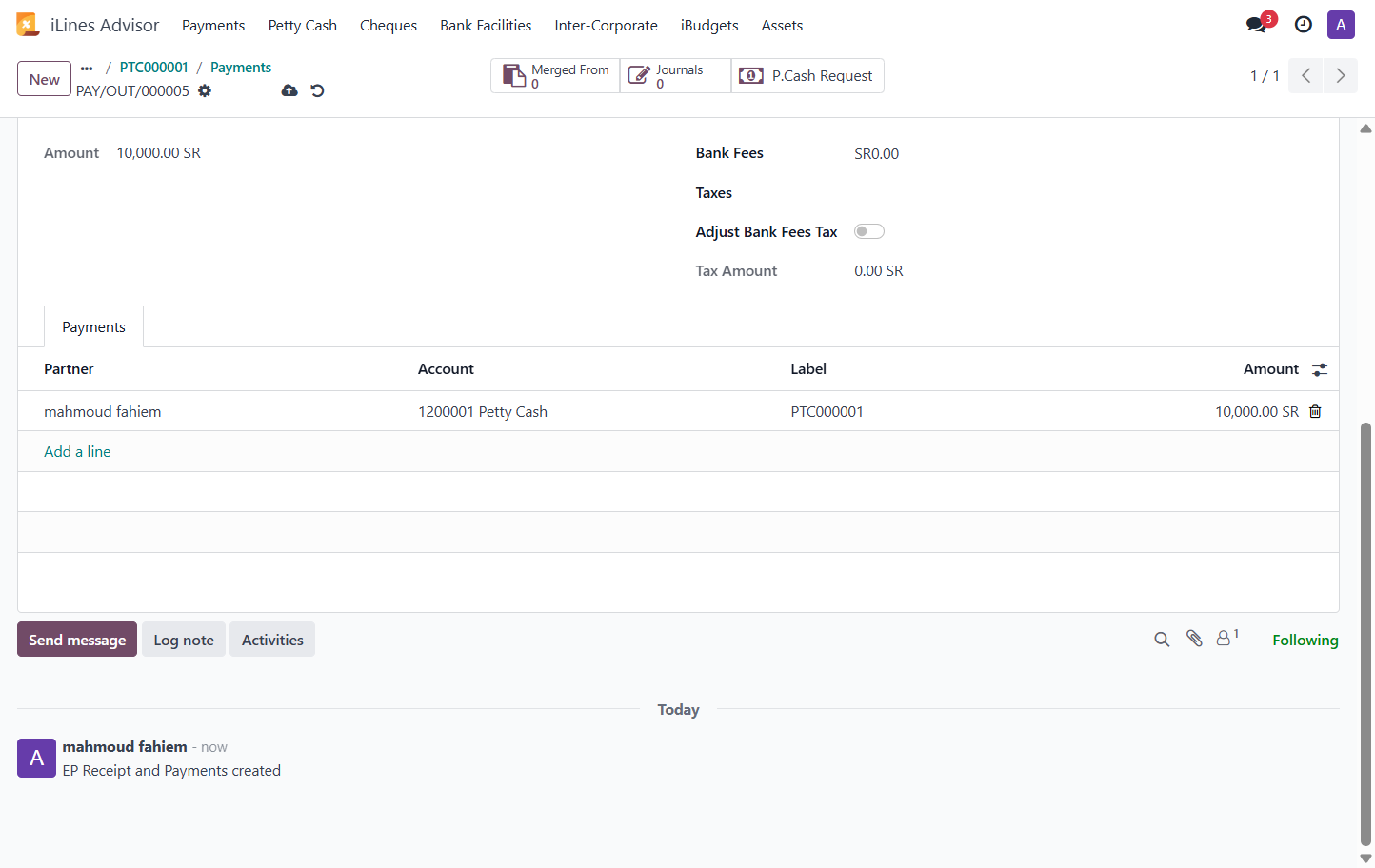
Task: Open the Petty Cash menu
Action: click(303, 26)
